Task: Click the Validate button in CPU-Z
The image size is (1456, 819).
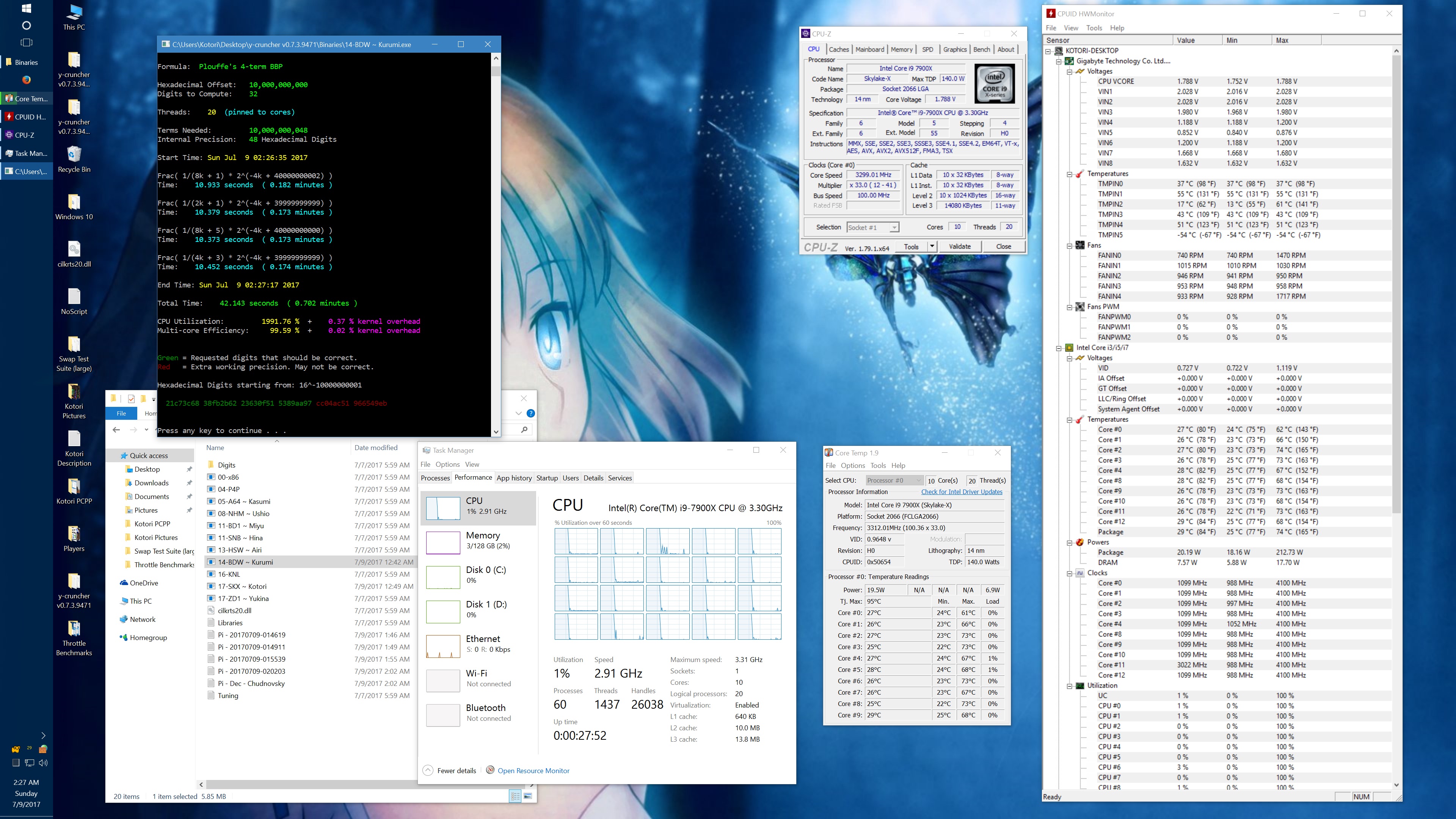Action: pos(959,246)
